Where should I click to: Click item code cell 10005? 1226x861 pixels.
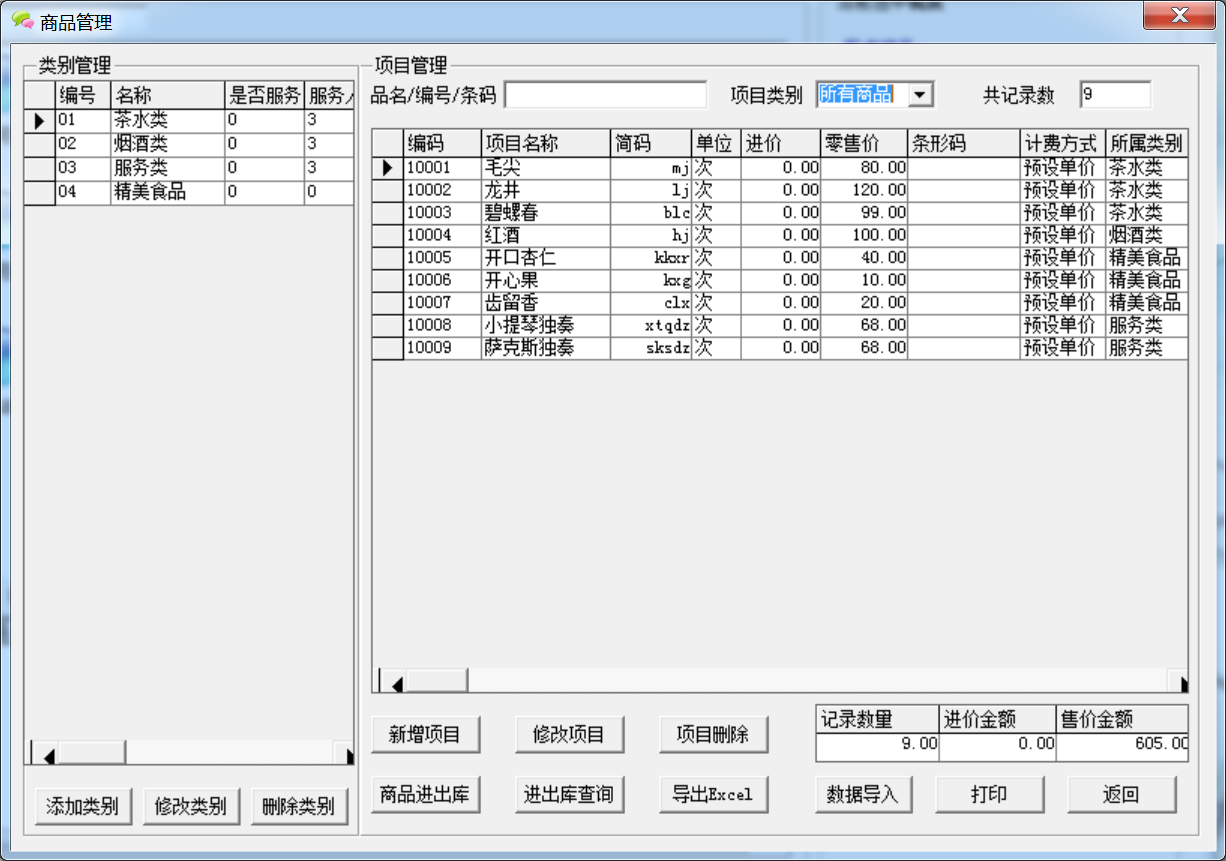[442, 258]
